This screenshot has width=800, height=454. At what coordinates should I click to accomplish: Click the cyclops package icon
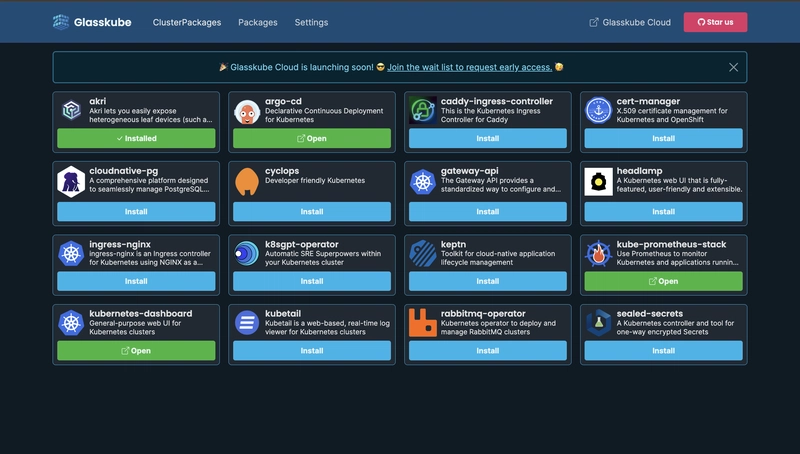tap(248, 182)
